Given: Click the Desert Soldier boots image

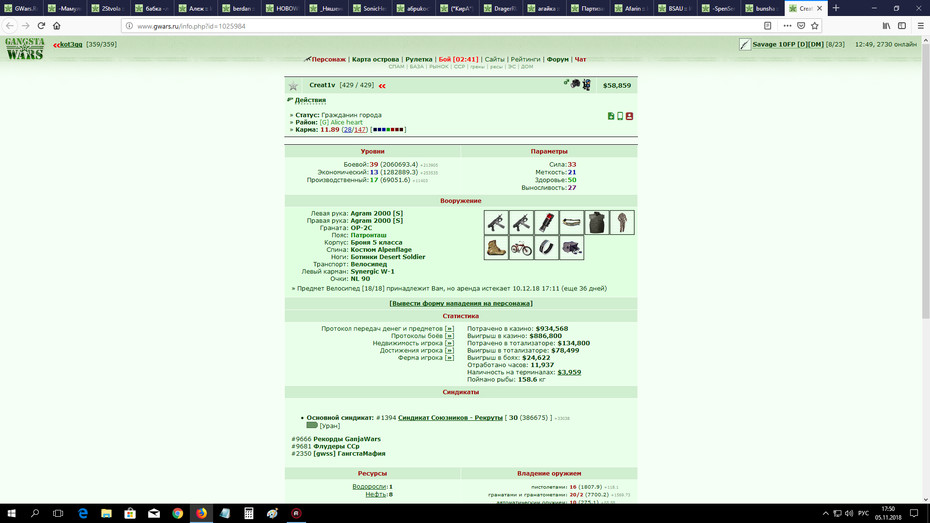Looking at the screenshot, I should 496,248.
